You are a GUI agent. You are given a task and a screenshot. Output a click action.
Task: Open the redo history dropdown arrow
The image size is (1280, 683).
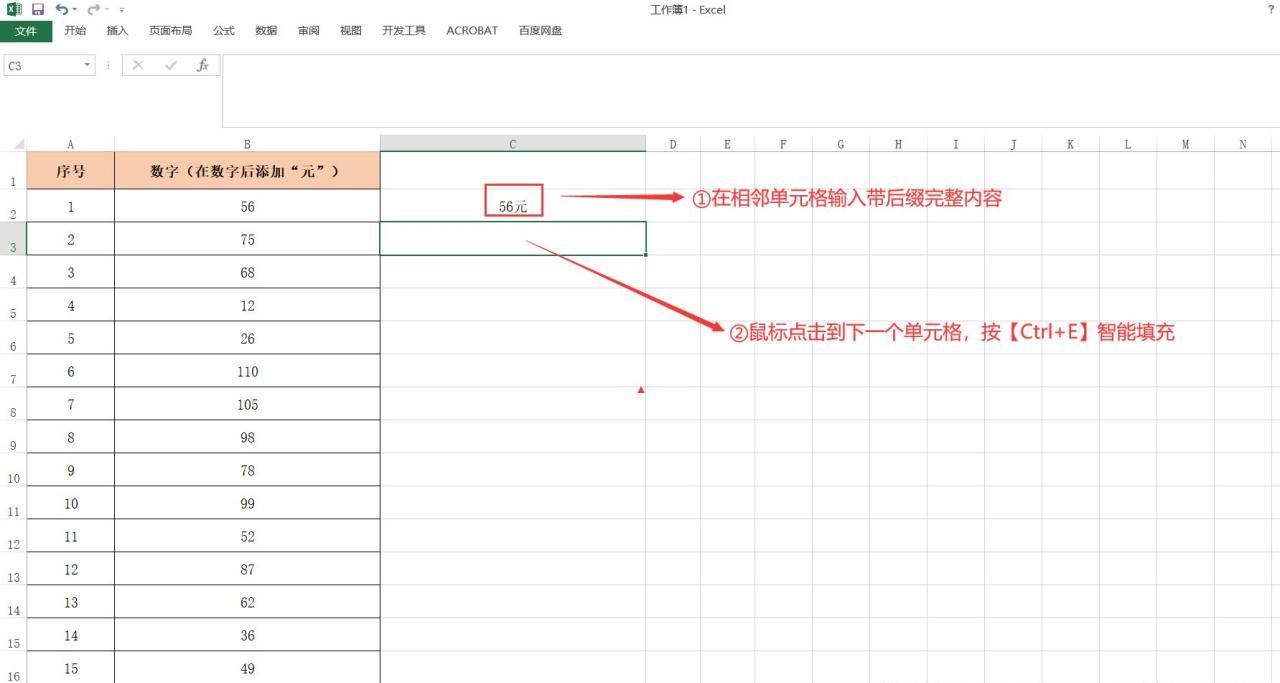[108, 10]
